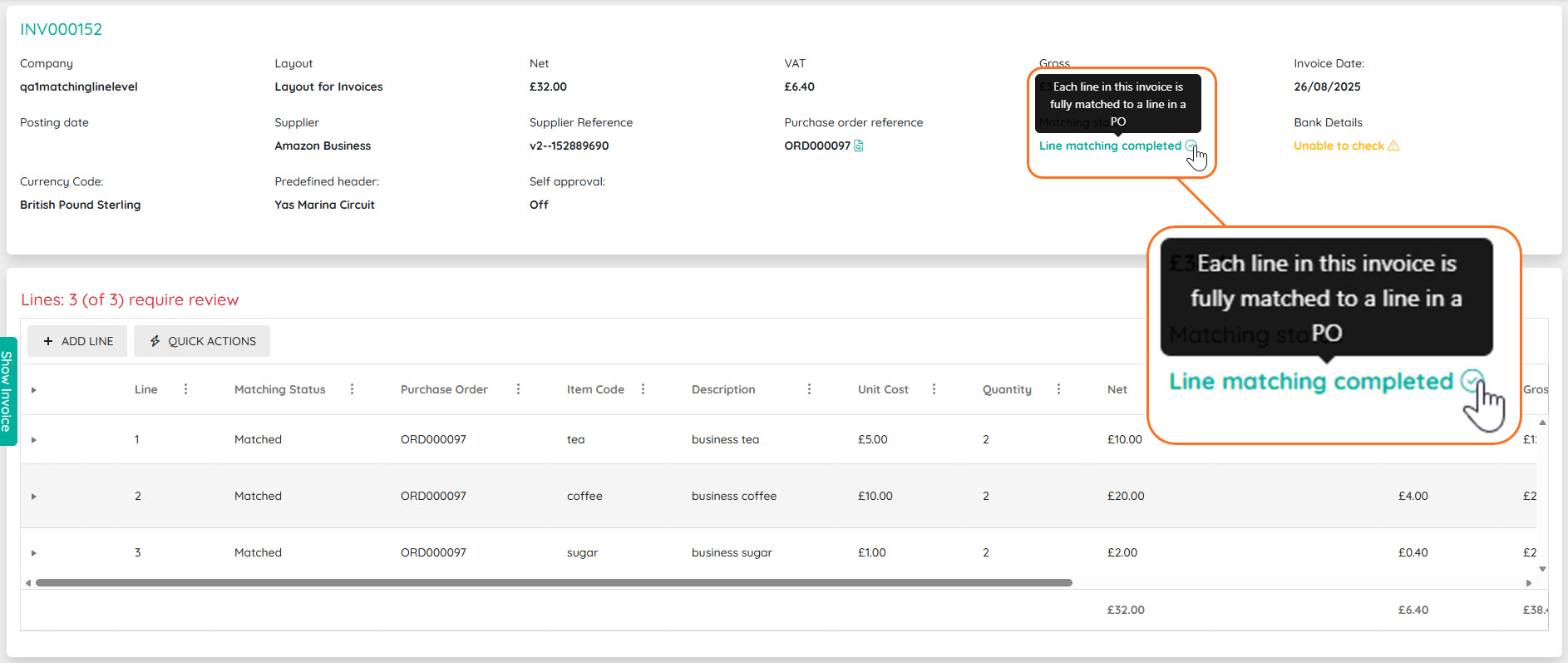Open the Matching Status column menu dots
Viewport: 1568px width, 663px height.
(352, 389)
